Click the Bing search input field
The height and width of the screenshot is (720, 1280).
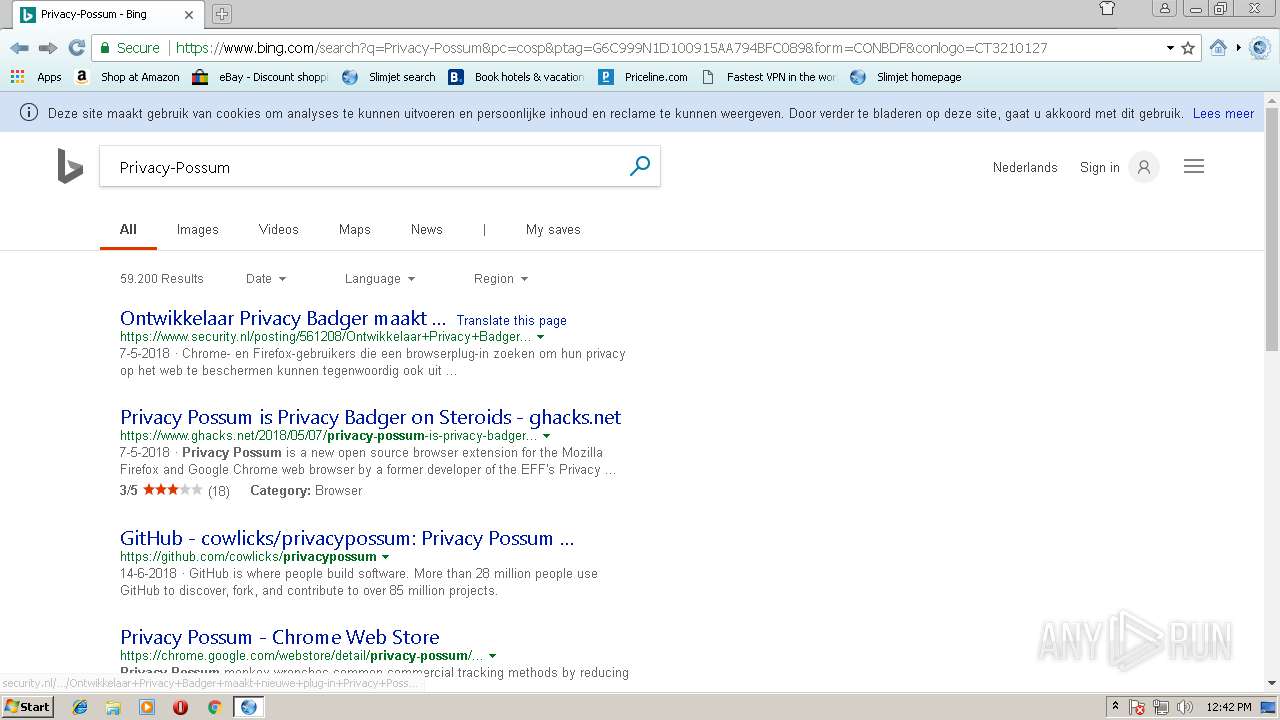pos(365,167)
